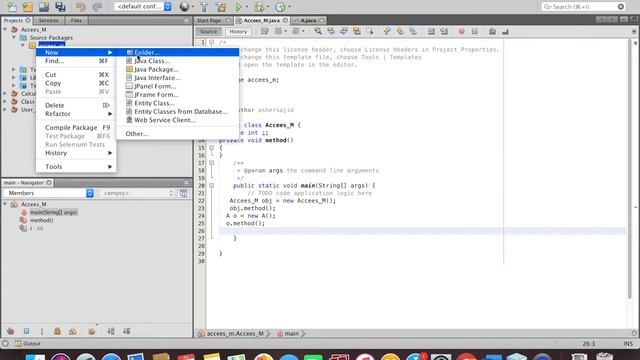This screenshot has height=360, width=640.
Task: Click the Clean and Build Project icon
Action: [221, 7]
